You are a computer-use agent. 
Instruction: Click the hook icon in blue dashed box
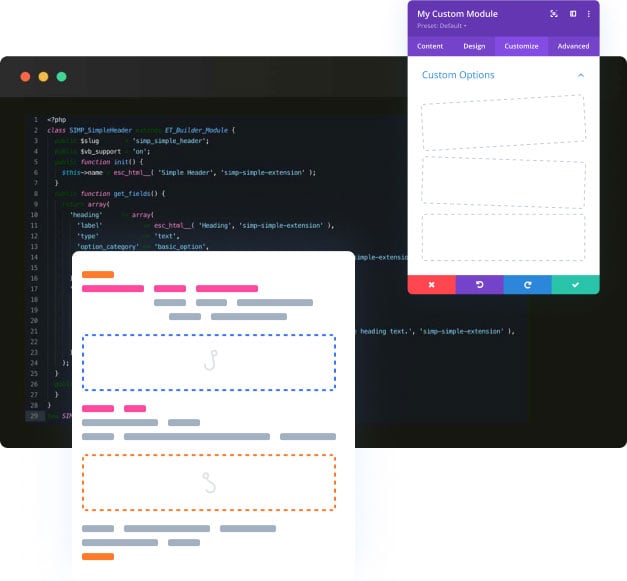209,361
